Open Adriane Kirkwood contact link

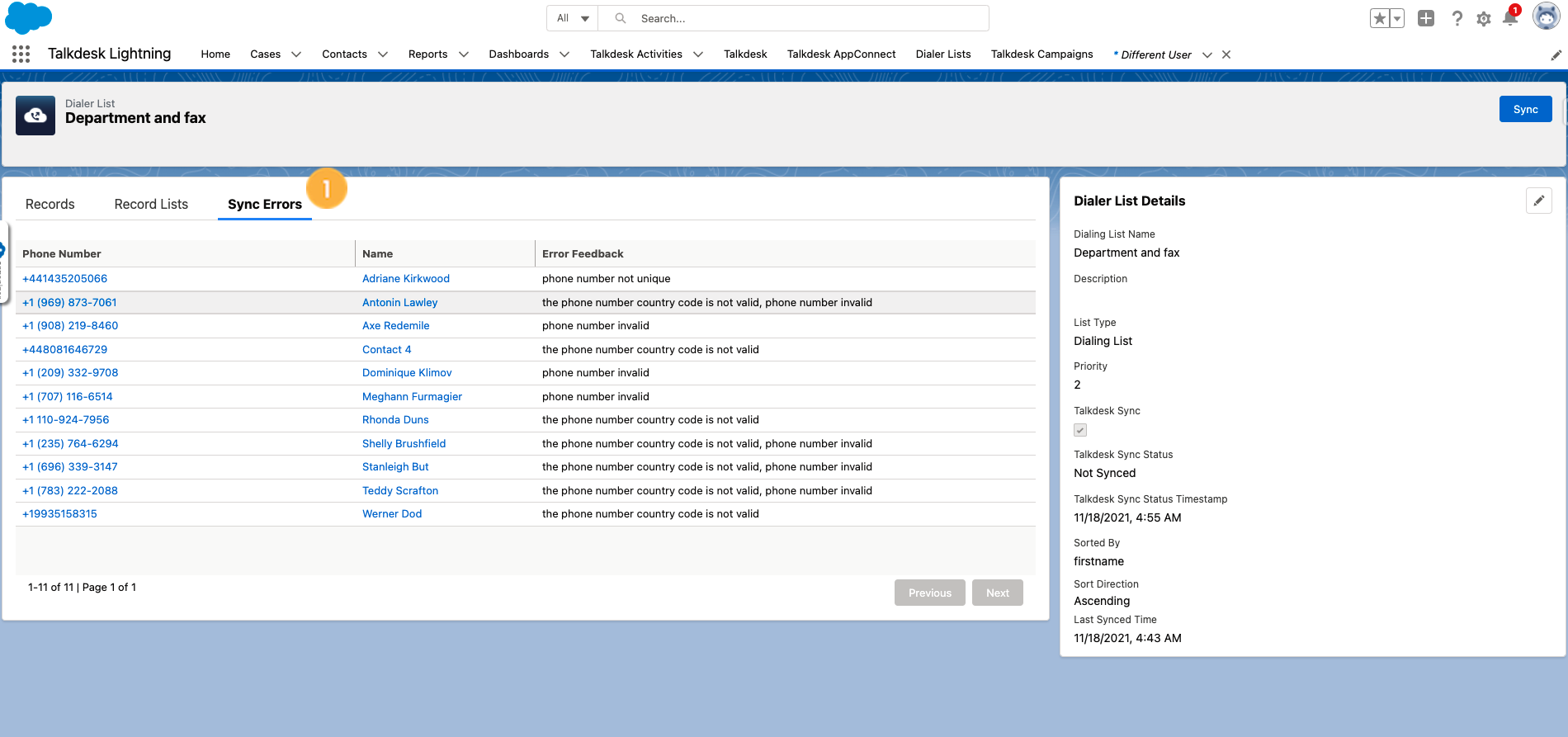point(406,279)
